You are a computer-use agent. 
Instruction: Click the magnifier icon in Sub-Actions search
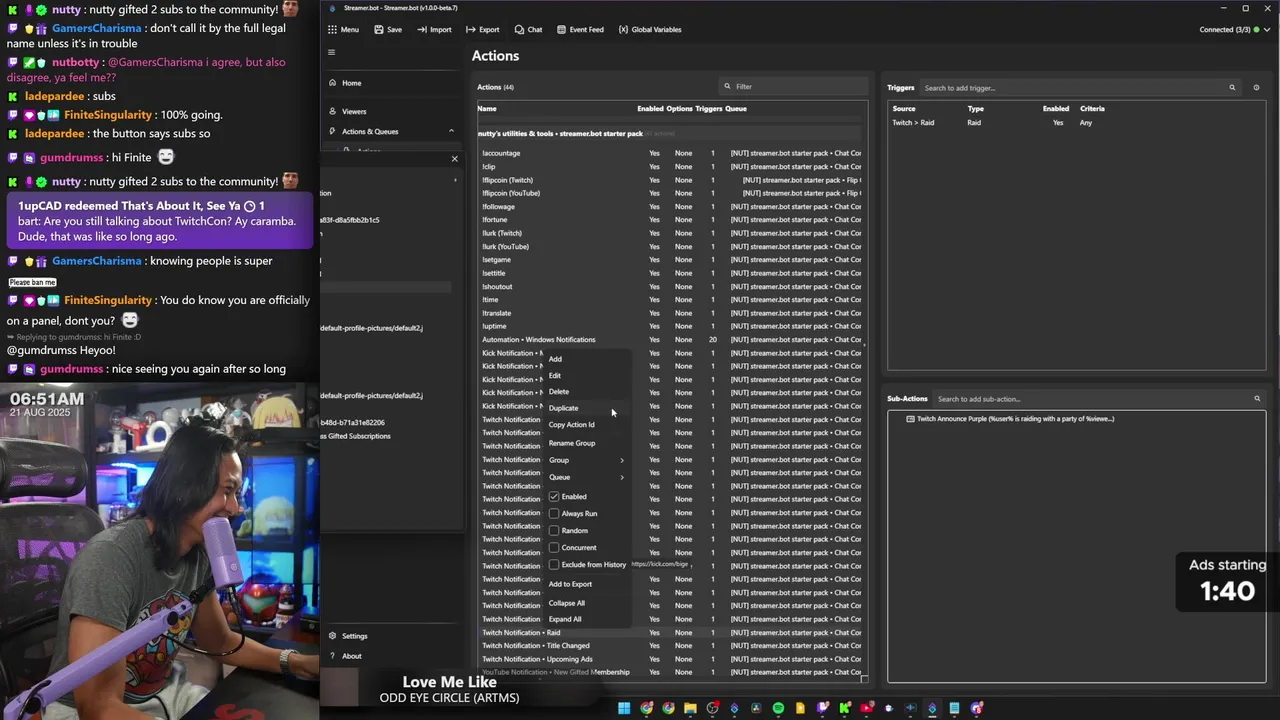(x=1257, y=399)
